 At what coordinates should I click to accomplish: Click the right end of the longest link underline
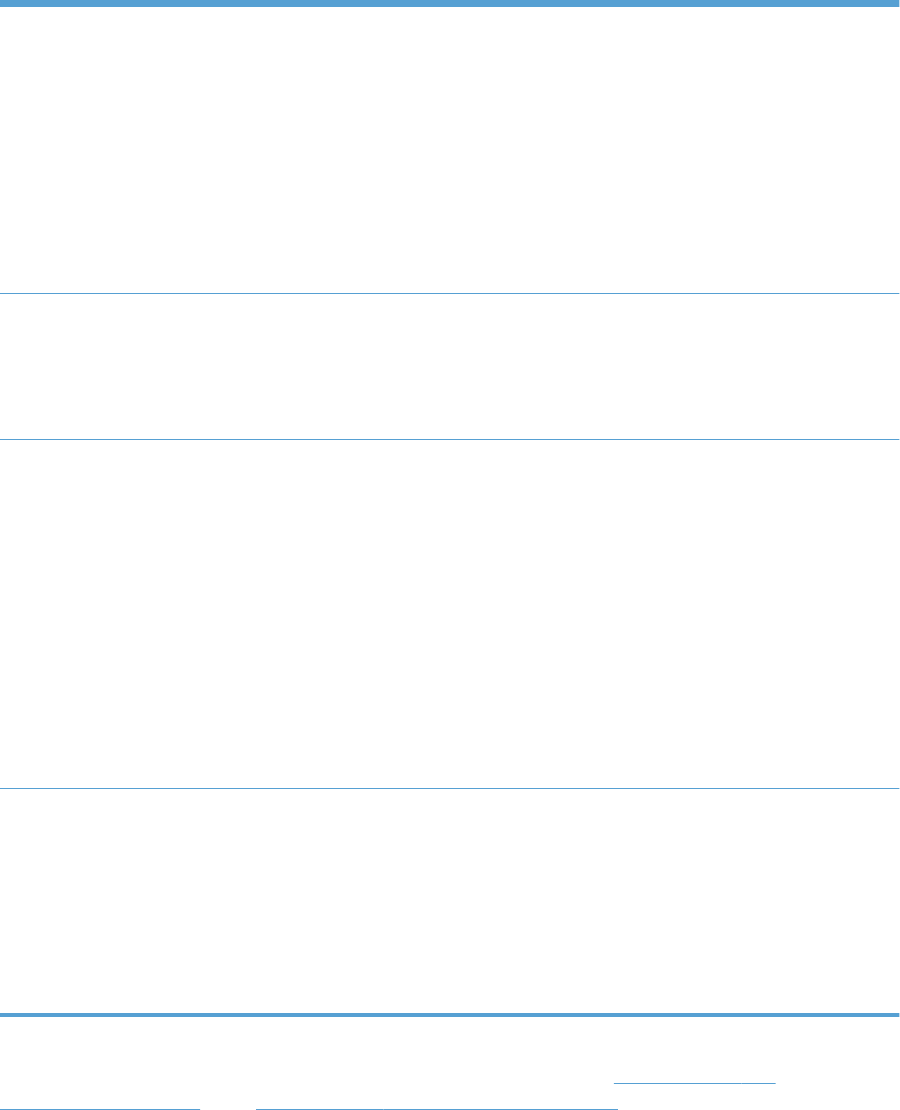click(x=616, y=1109)
